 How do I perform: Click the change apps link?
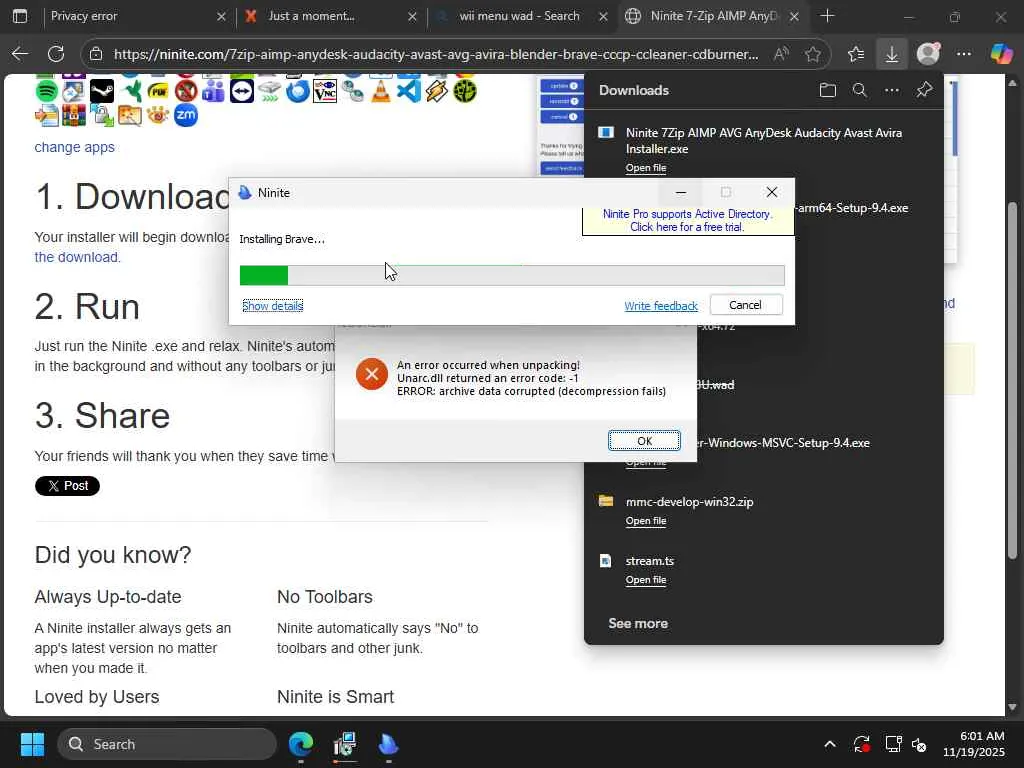click(74, 147)
